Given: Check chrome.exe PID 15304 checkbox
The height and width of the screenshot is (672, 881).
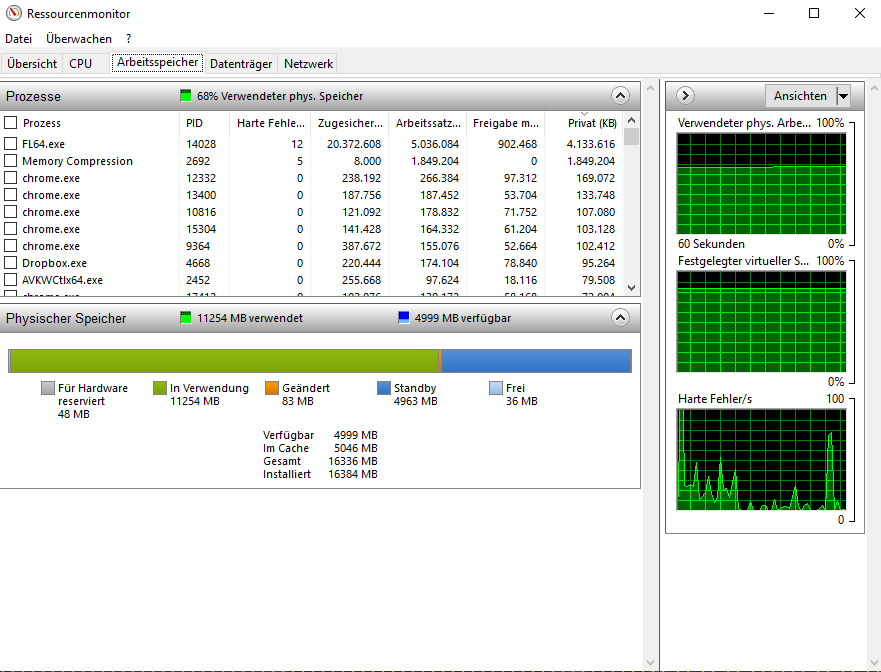Looking at the screenshot, I should 10,229.
